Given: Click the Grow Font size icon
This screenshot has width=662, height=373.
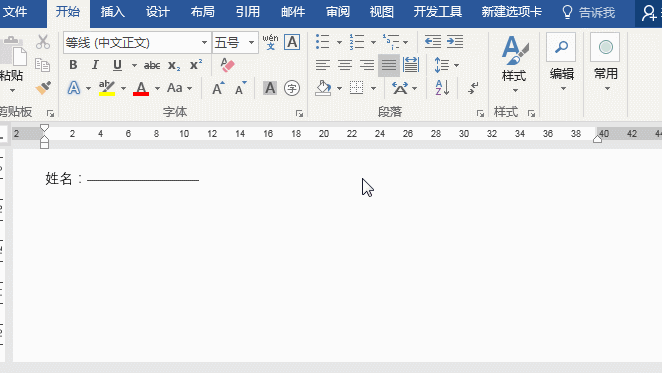Looking at the screenshot, I should [218, 88].
